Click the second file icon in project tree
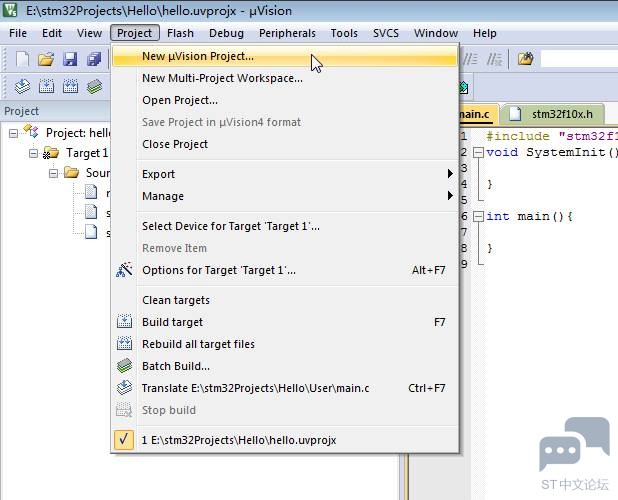Image resolution: width=618 pixels, height=500 pixels. pyautogui.click(x=91, y=212)
